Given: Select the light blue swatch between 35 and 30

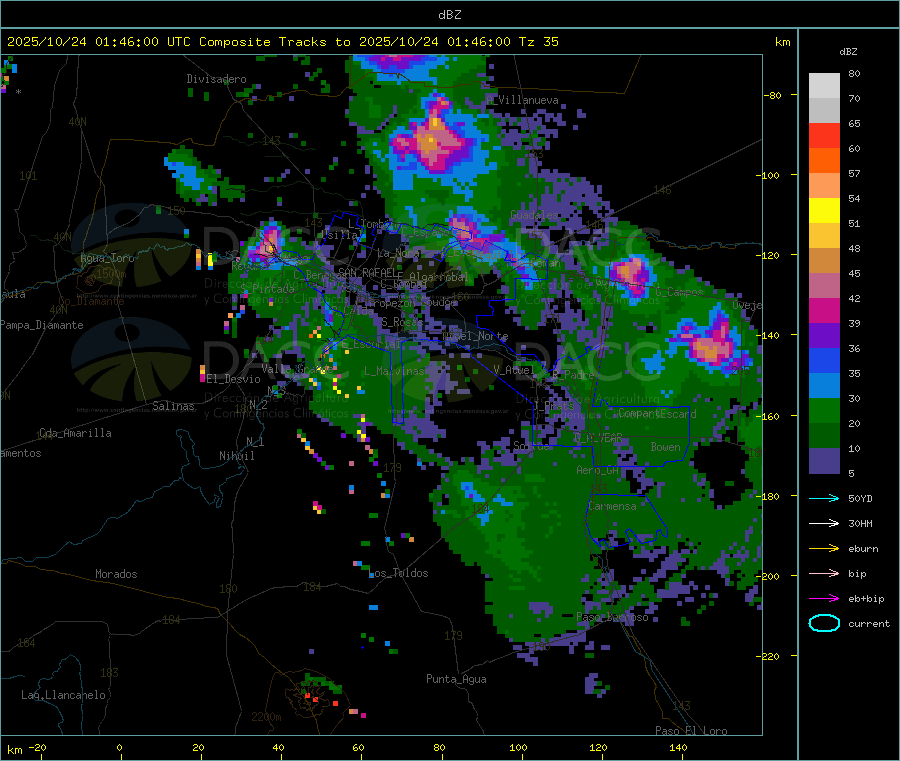Looking at the screenshot, I should [x=824, y=386].
